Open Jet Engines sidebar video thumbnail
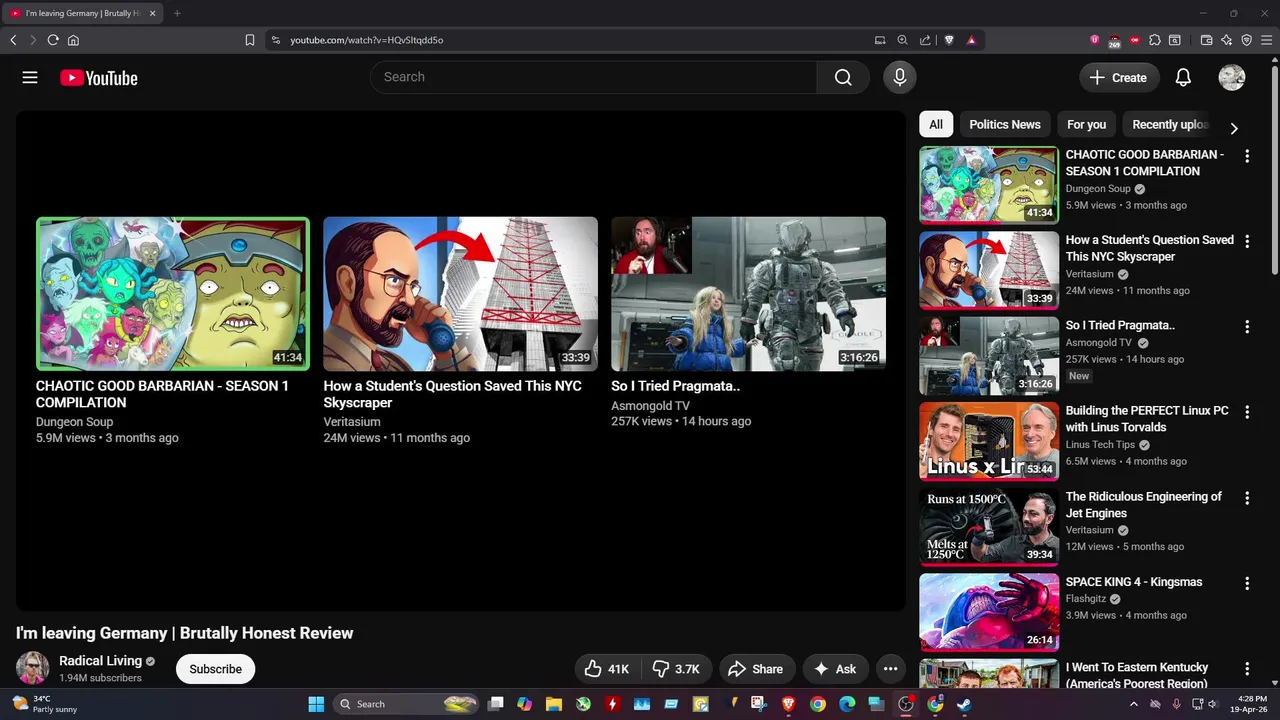 click(x=989, y=527)
